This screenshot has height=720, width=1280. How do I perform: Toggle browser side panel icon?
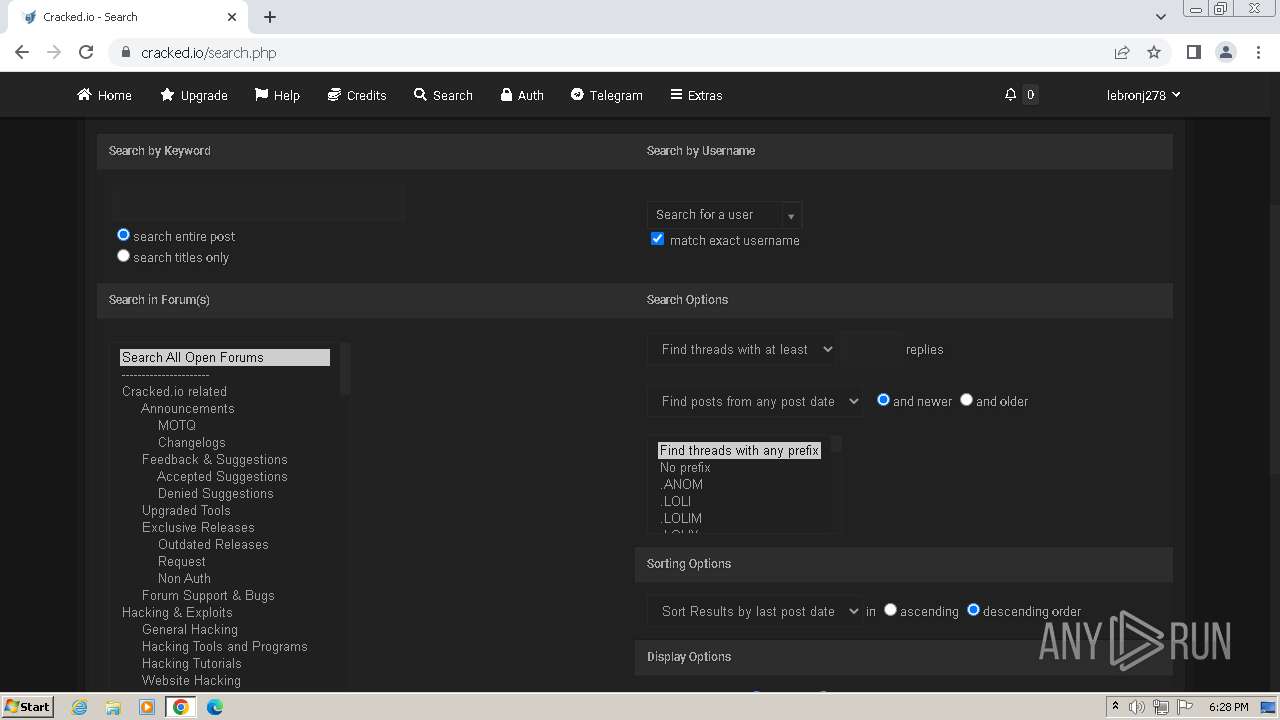coord(1193,52)
